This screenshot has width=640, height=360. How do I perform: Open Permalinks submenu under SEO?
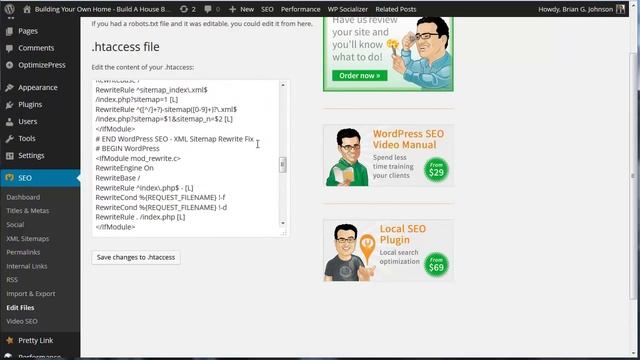(23, 252)
